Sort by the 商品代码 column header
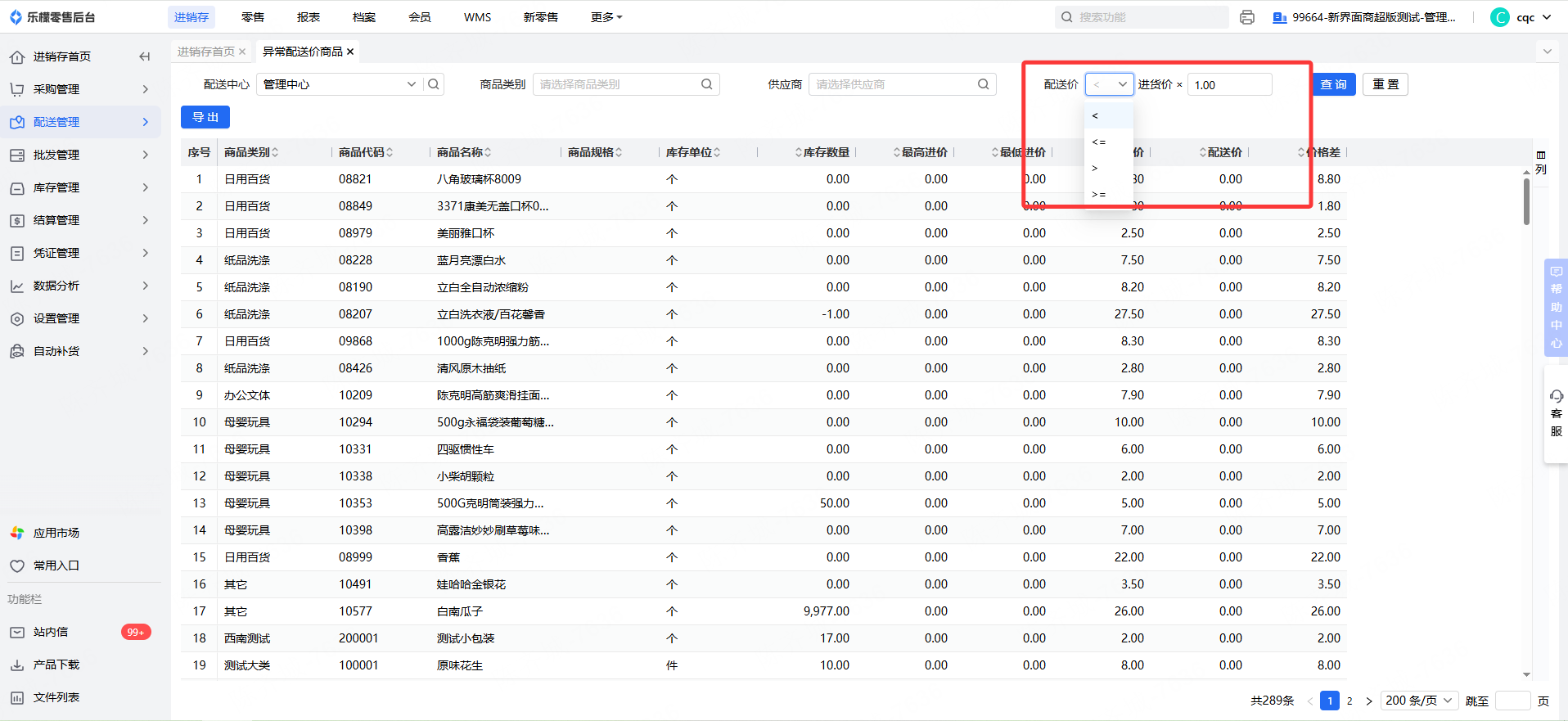 (x=366, y=152)
